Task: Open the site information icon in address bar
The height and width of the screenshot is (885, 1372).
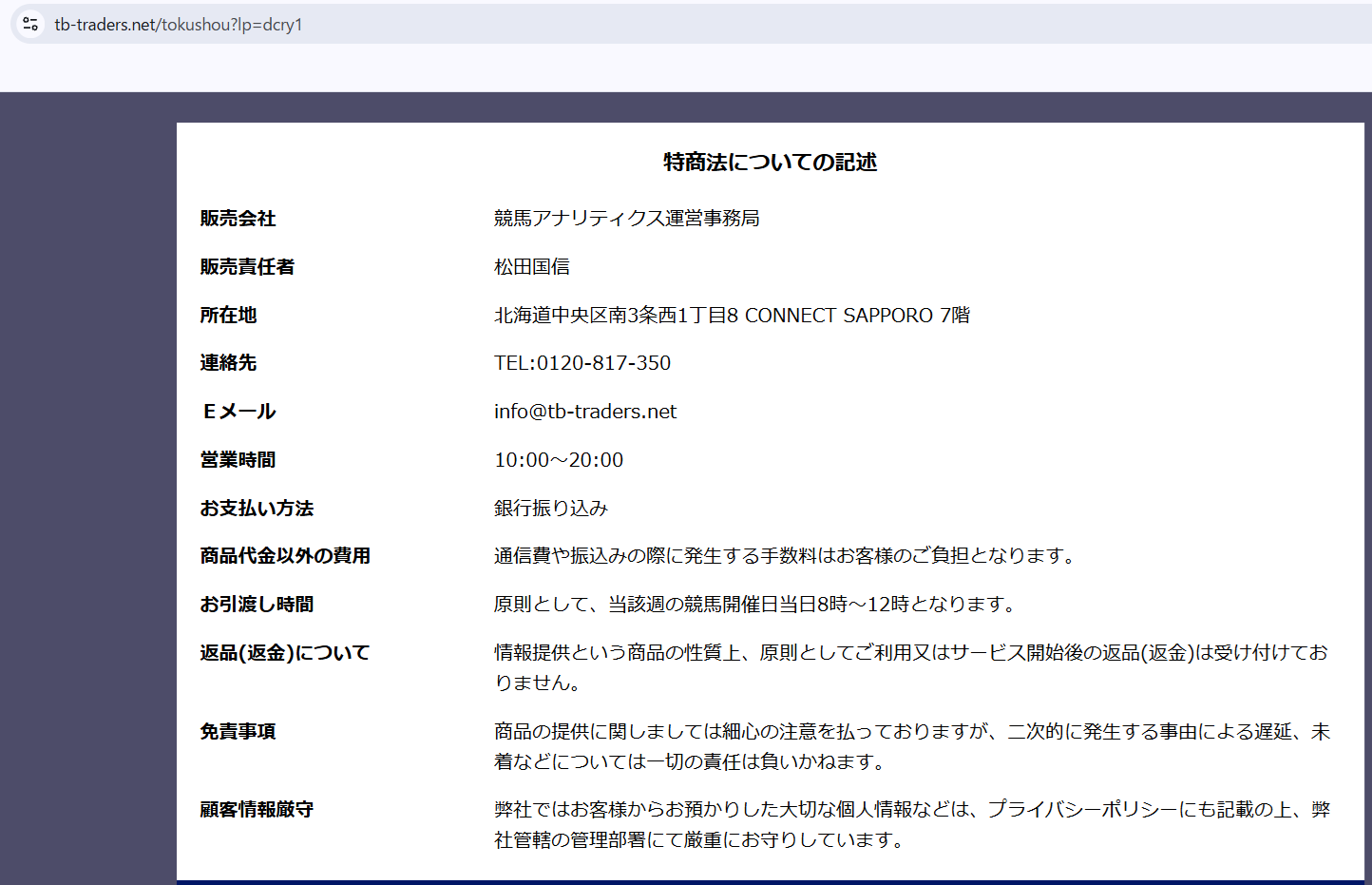Action: [x=30, y=24]
